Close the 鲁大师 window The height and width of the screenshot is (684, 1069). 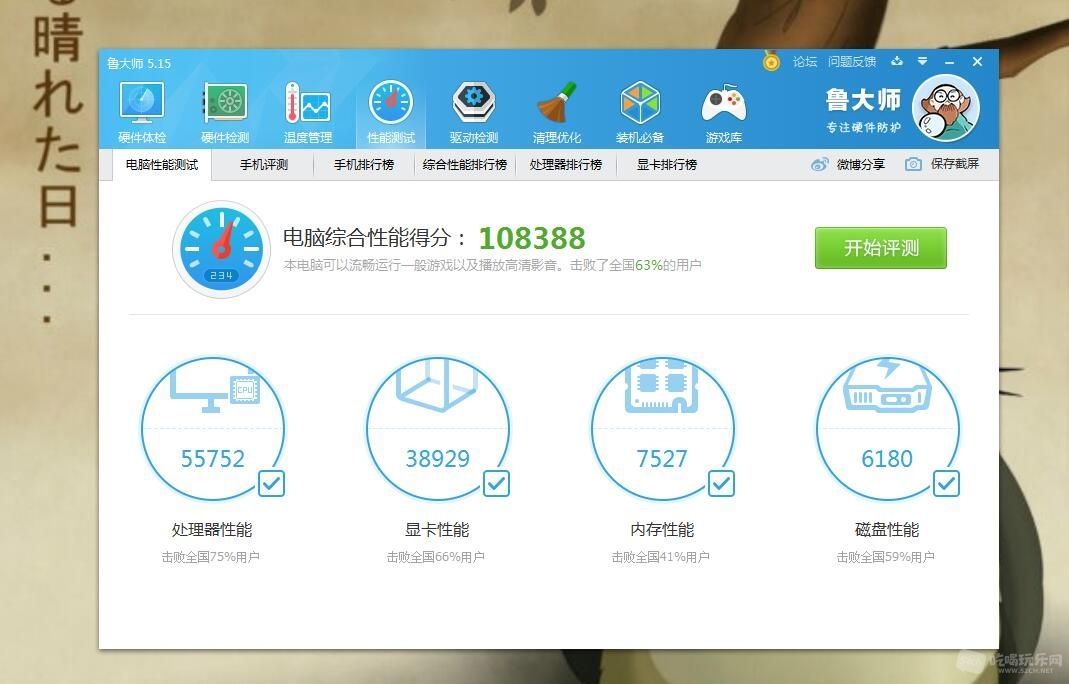click(977, 61)
